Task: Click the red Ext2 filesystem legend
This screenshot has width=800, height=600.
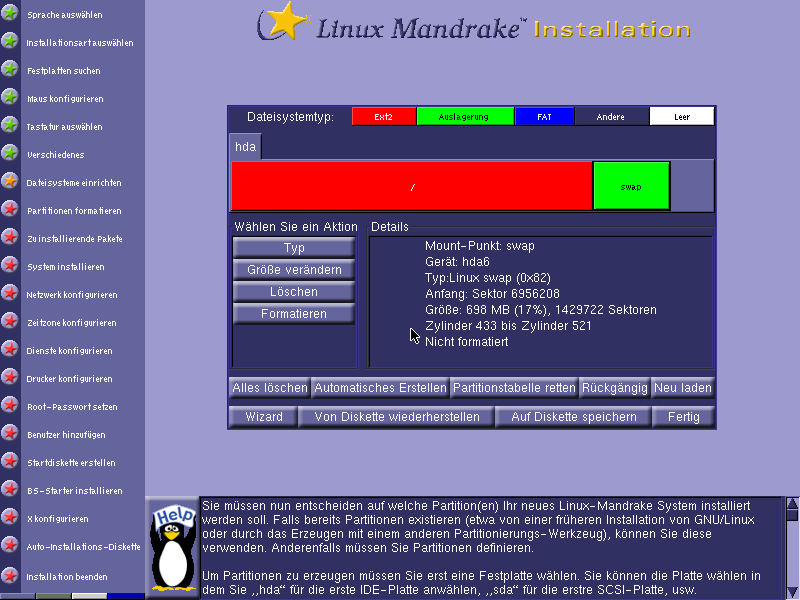Action: coord(384,117)
